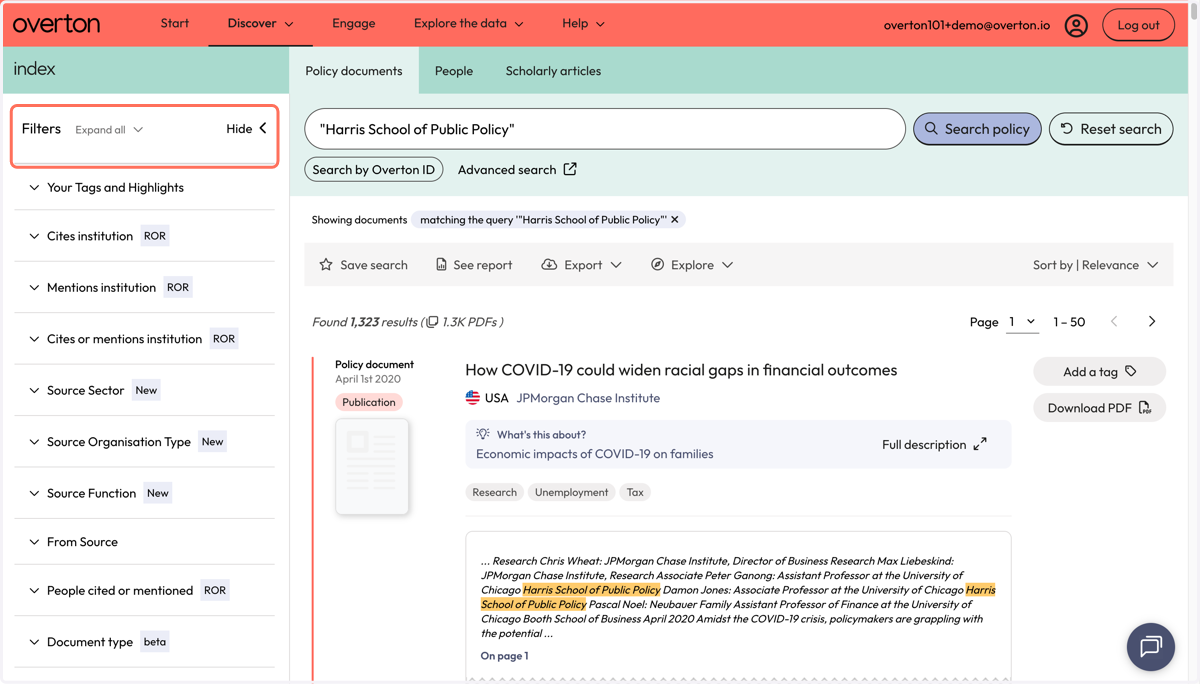The height and width of the screenshot is (684, 1200).
Task: Open the Export dropdown
Action: click(x=581, y=265)
